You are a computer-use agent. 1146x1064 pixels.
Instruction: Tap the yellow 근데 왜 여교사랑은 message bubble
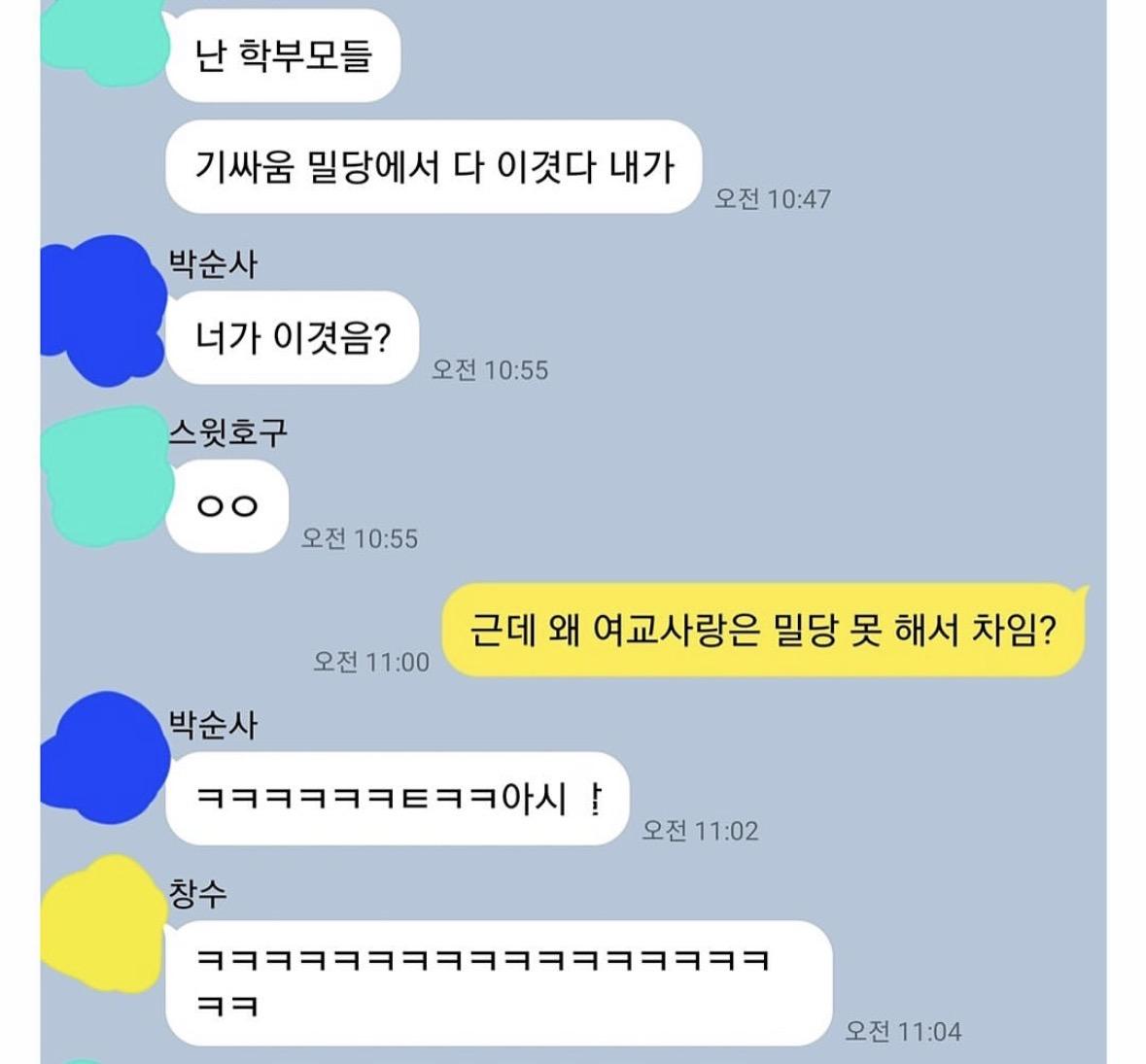tap(765, 630)
